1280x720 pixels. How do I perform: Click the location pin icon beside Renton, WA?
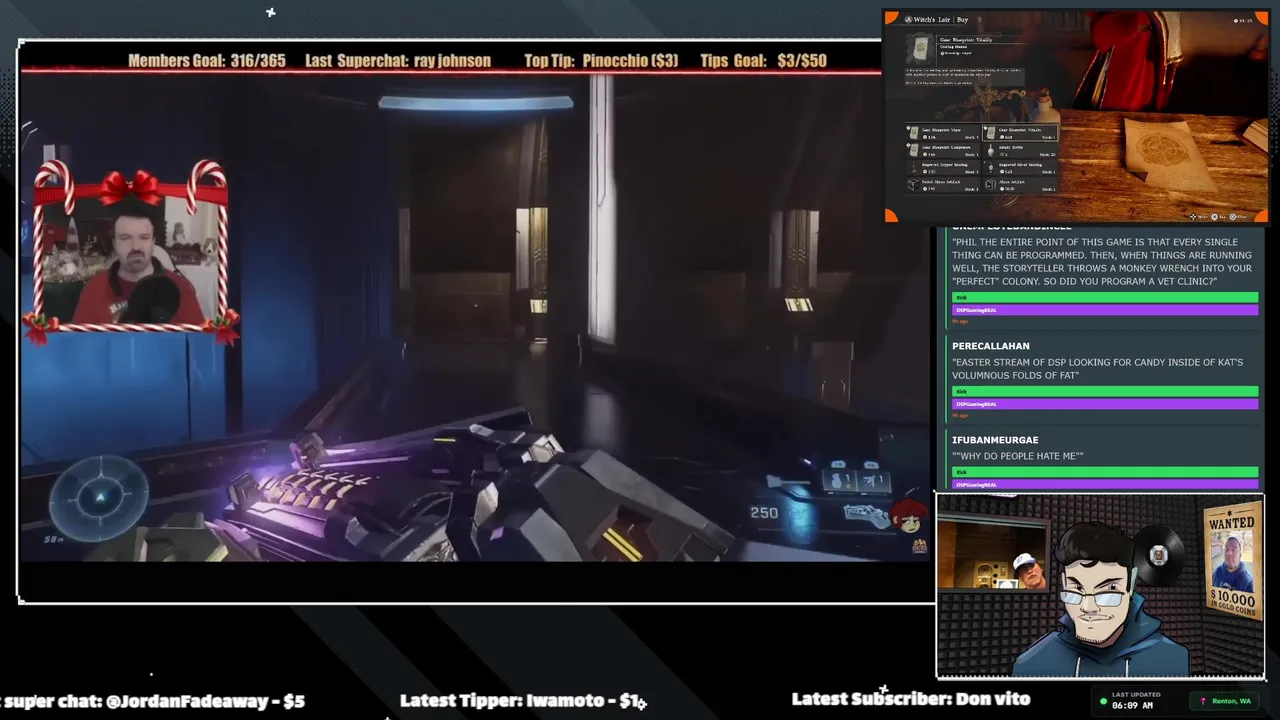coord(1203,701)
